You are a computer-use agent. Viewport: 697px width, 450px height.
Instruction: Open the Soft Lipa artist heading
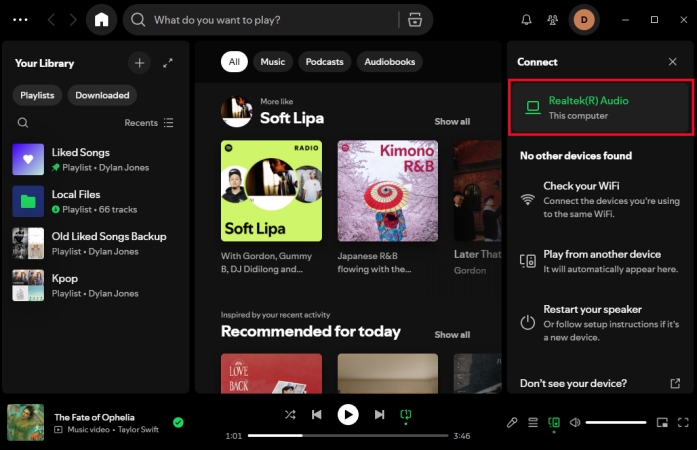click(292, 118)
